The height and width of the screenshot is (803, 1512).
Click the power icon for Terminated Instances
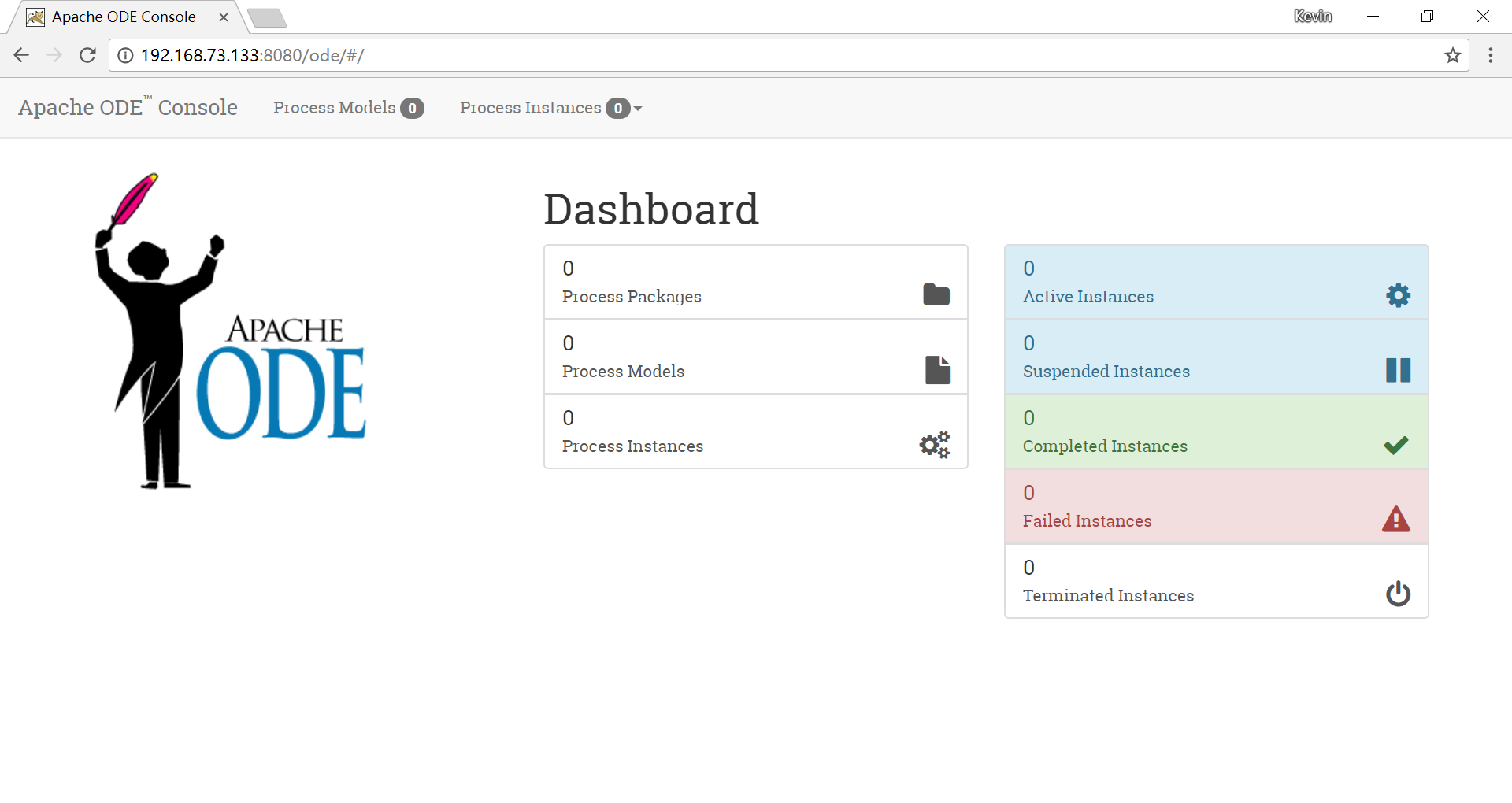pyautogui.click(x=1398, y=594)
